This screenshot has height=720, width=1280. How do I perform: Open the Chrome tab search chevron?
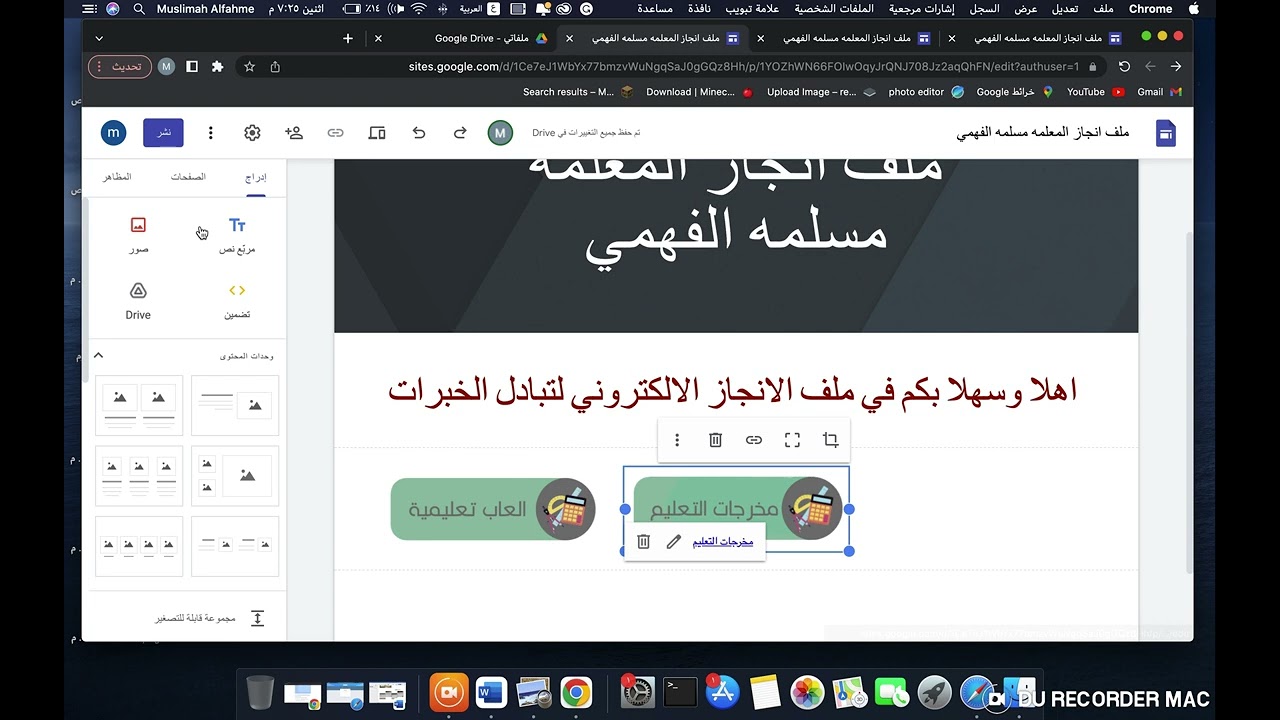[99, 38]
